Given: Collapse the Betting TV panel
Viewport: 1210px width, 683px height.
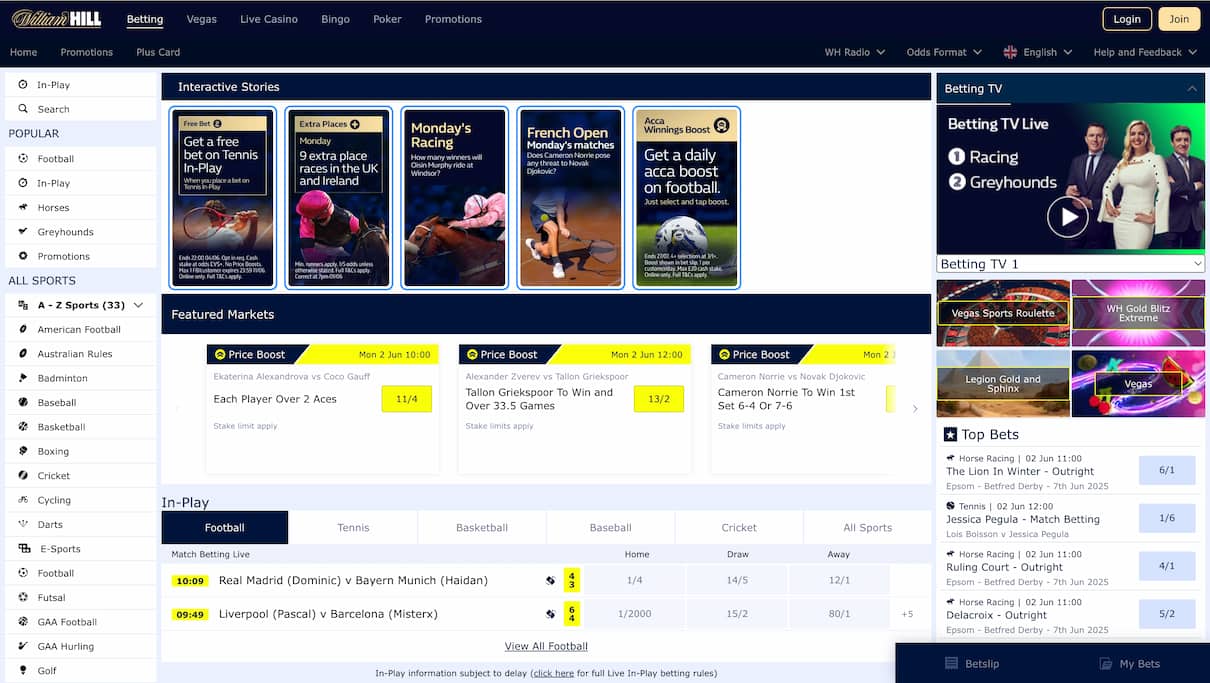Looking at the screenshot, I should 1192,88.
